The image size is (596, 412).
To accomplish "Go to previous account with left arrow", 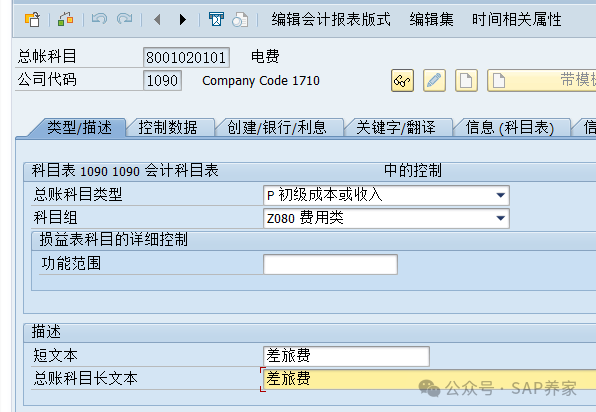I will coord(157,19).
